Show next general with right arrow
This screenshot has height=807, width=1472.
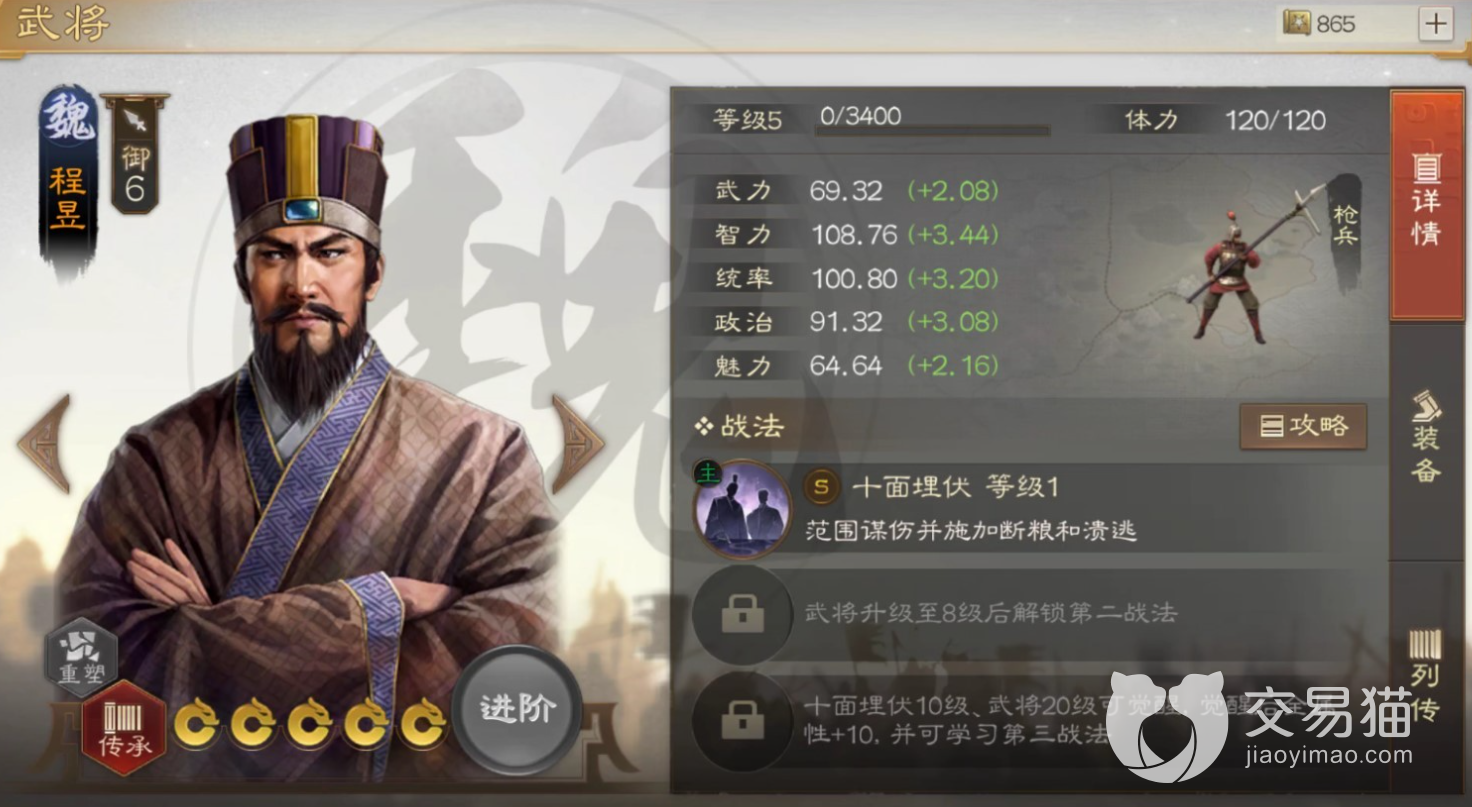coord(577,443)
